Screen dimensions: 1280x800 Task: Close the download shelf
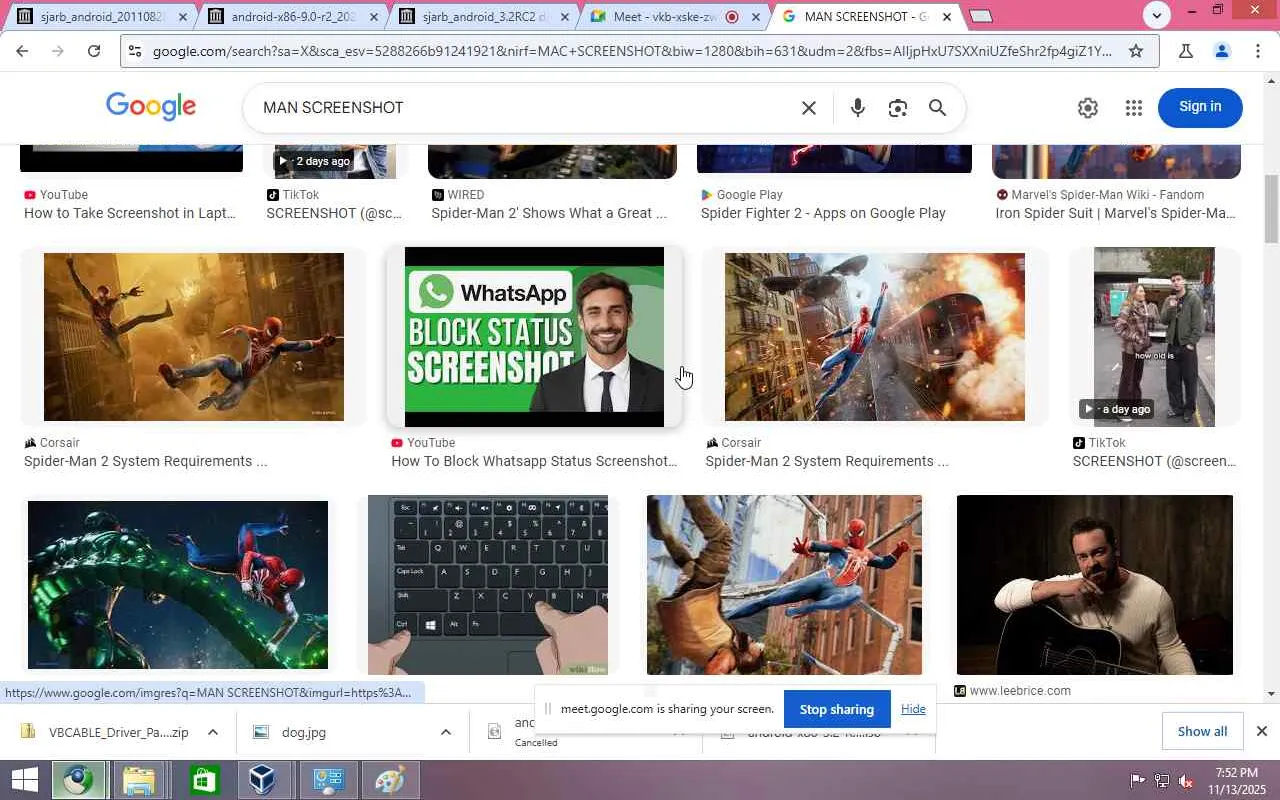[x=1261, y=731]
